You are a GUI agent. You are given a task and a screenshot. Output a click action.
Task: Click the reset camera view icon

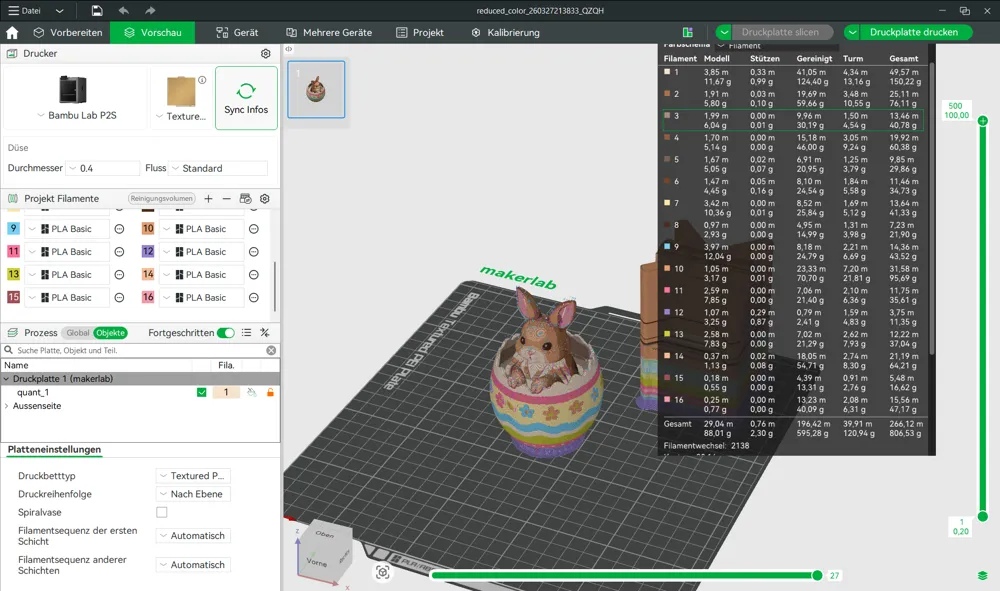click(x=383, y=573)
